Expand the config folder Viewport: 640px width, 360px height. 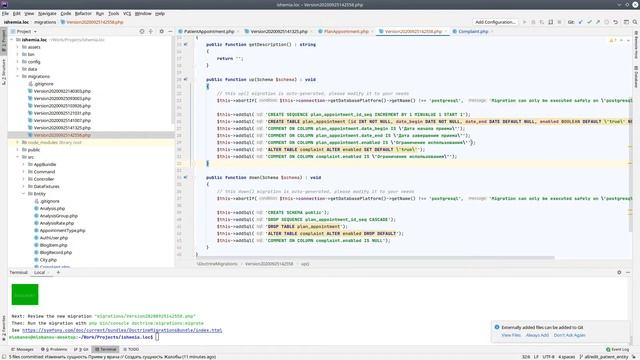(x=18, y=62)
